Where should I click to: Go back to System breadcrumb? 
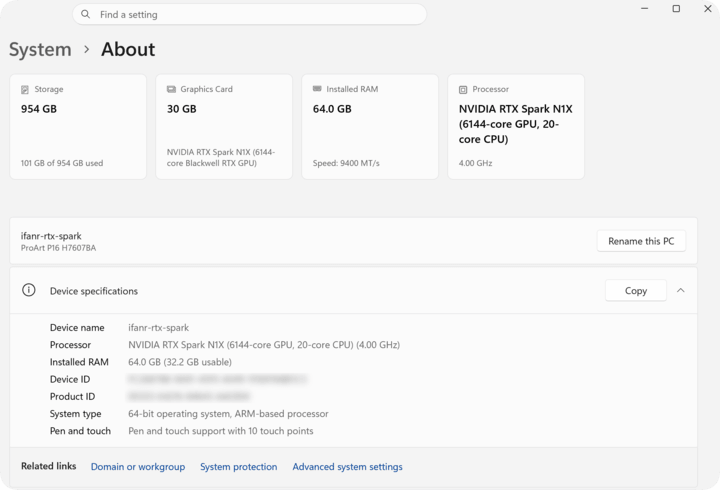[40, 49]
